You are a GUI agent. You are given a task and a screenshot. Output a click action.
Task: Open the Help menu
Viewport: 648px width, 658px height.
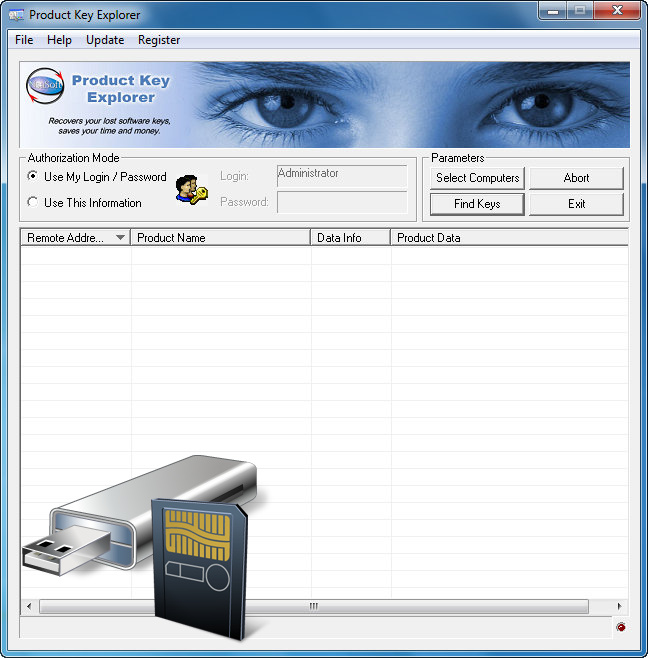tap(59, 40)
